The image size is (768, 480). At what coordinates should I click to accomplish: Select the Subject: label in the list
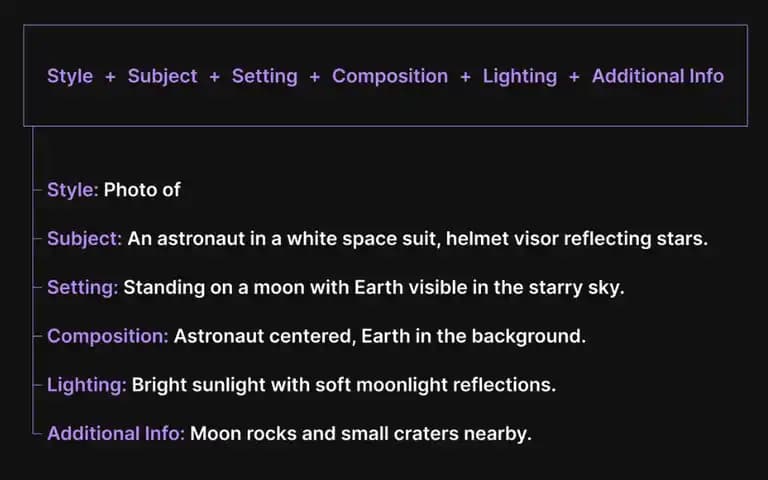click(84, 239)
